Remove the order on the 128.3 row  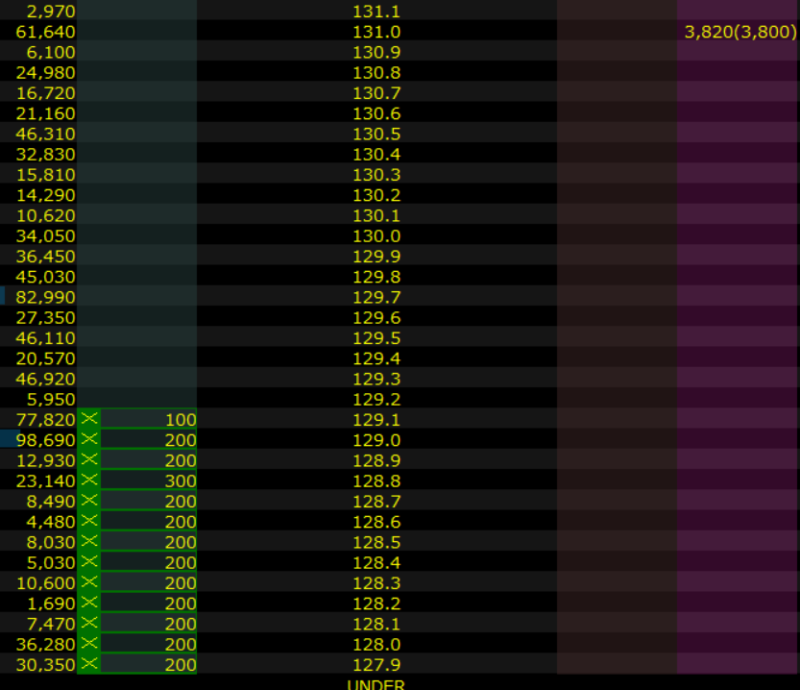pyautogui.click(x=90, y=583)
